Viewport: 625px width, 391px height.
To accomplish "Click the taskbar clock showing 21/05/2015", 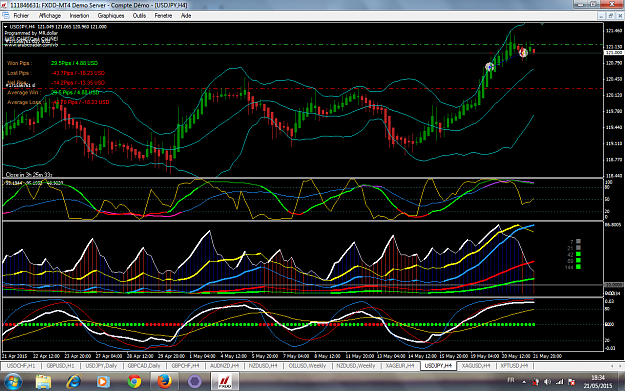I will [597, 381].
